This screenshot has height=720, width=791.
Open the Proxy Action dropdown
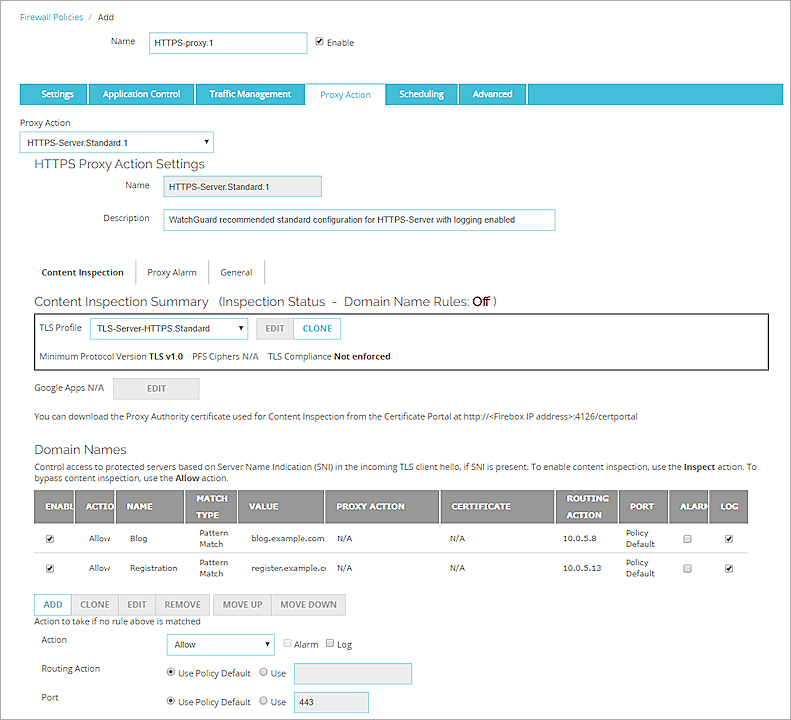117,143
